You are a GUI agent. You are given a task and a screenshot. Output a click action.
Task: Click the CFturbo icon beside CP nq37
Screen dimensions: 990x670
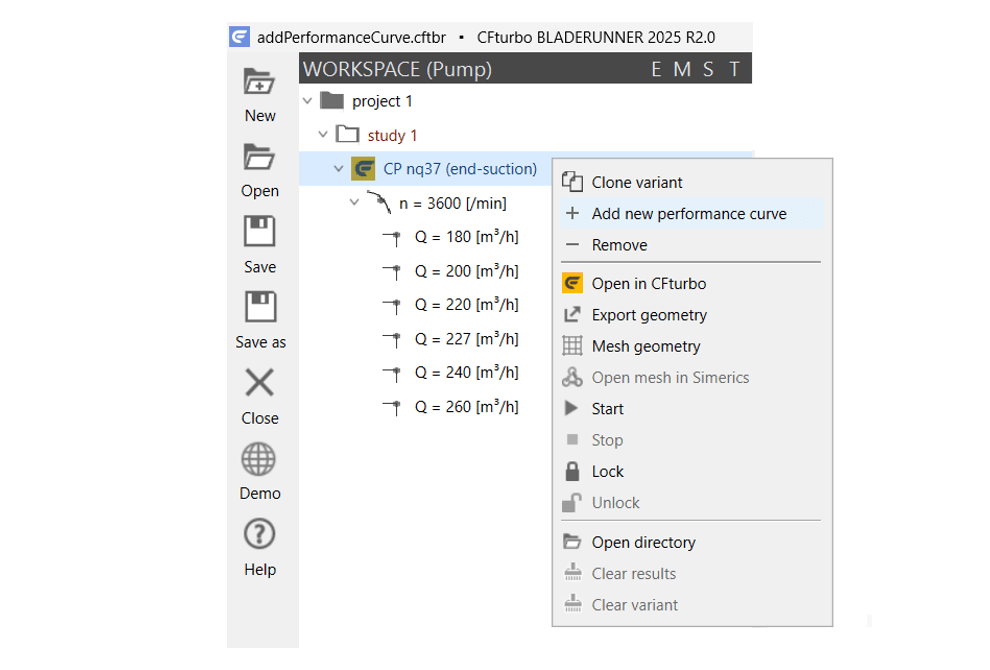click(363, 169)
